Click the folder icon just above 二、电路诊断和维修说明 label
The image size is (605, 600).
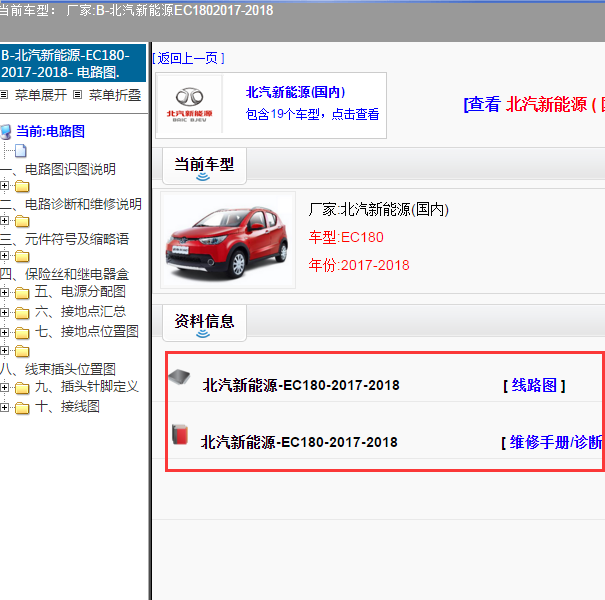(22, 186)
